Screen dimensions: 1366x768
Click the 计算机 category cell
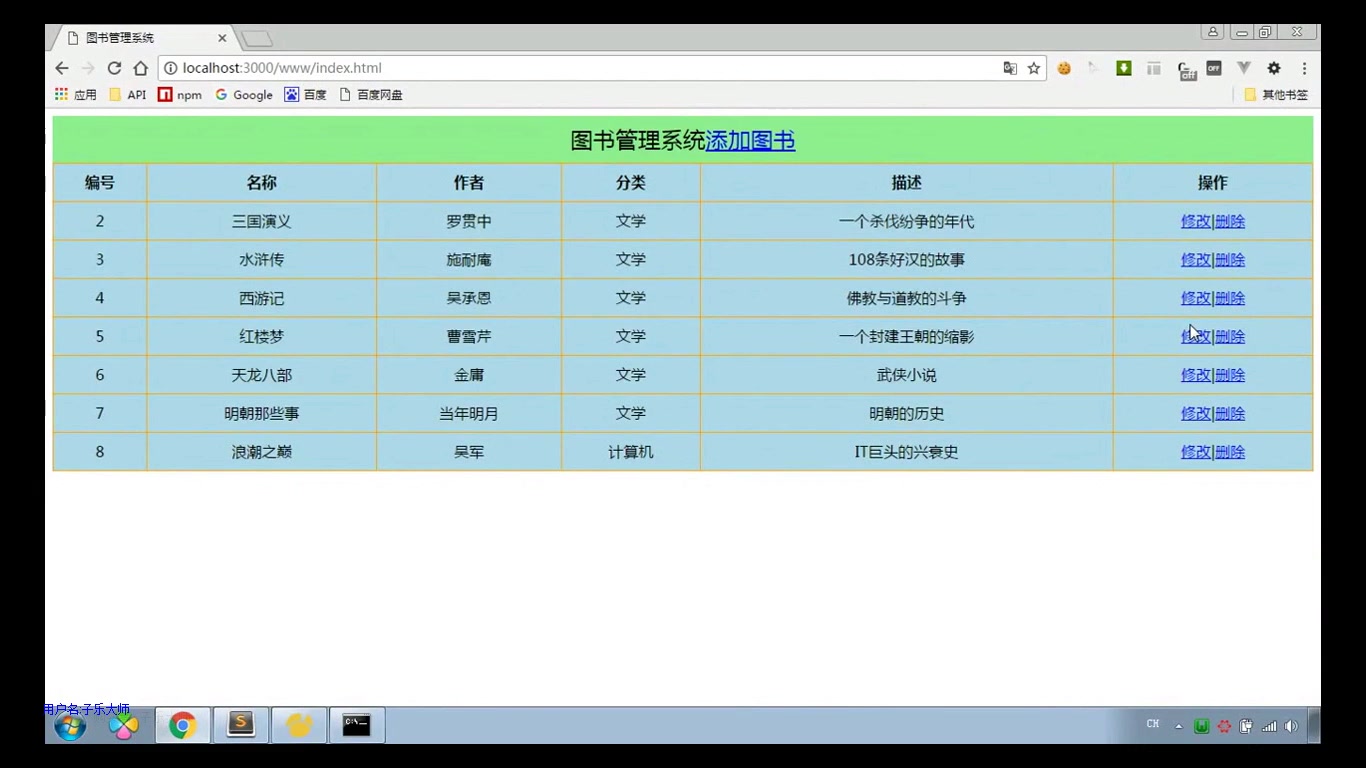(x=631, y=452)
